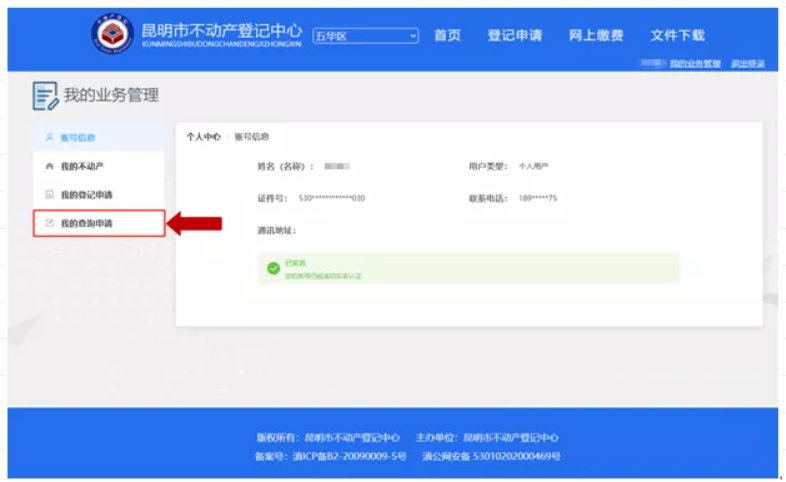
Task: Open the 登记申请 menu item
Action: [x=514, y=36]
